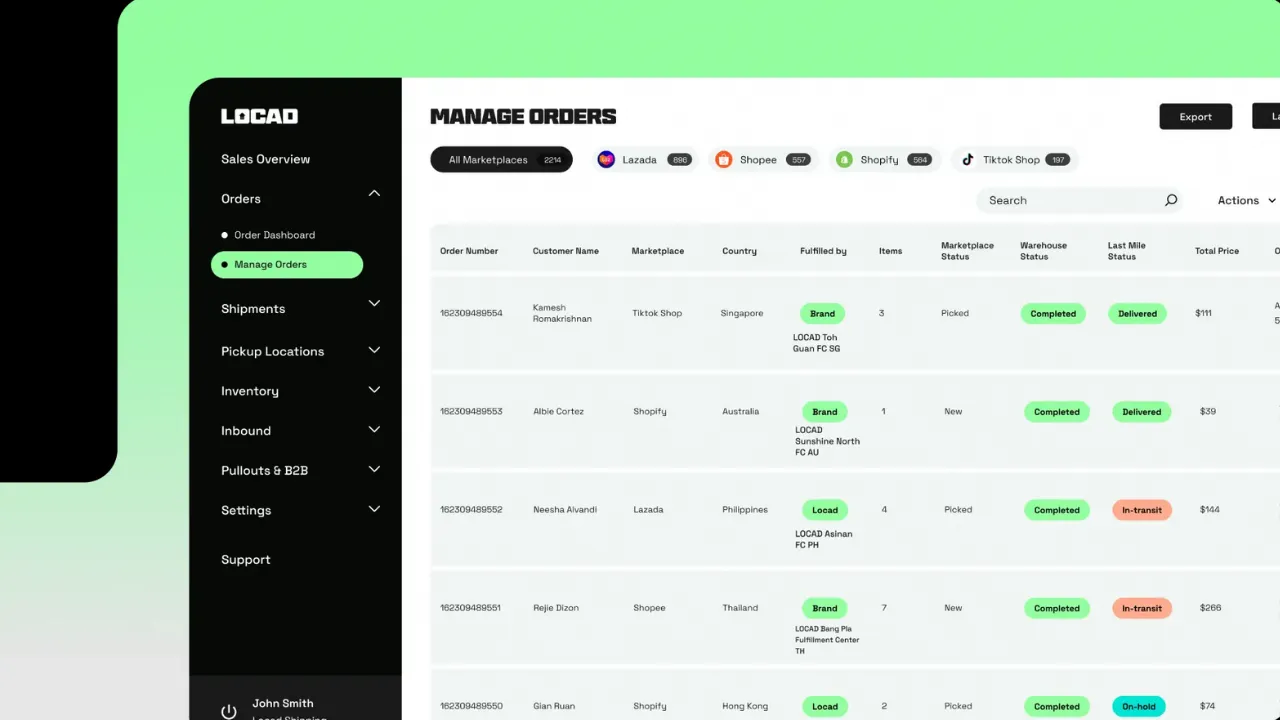This screenshot has height=720, width=1280.
Task: Open the Actions dropdown
Action: (x=1243, y=200)
